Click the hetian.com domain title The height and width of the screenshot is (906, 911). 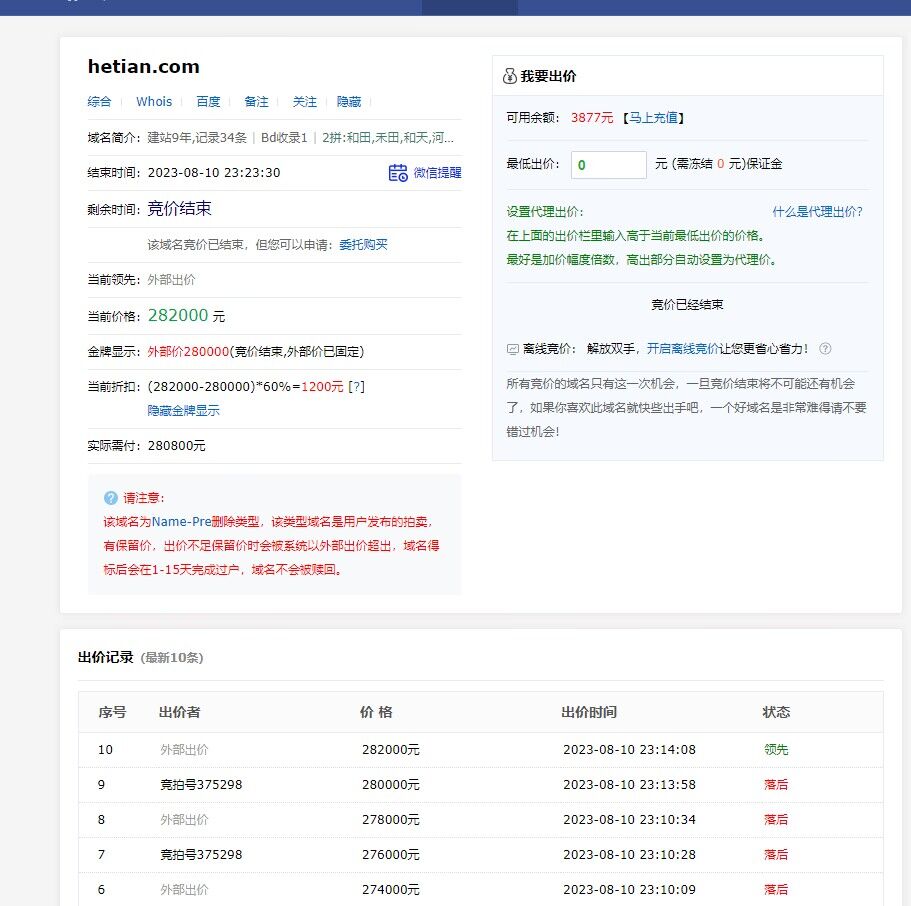point(144,67)
